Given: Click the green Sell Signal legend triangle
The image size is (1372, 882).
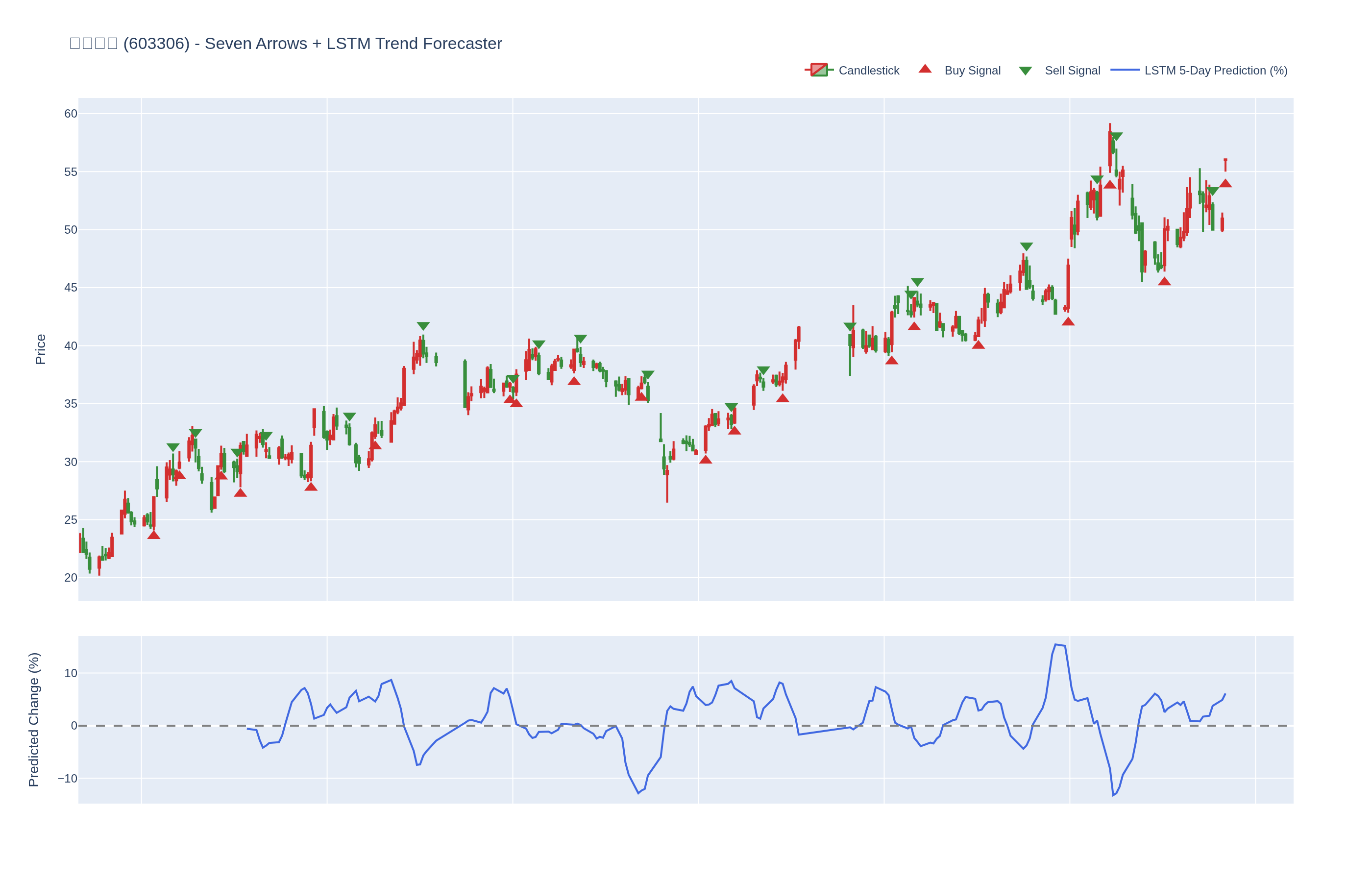Looking at the screenshot, I should click(1025, 71).
